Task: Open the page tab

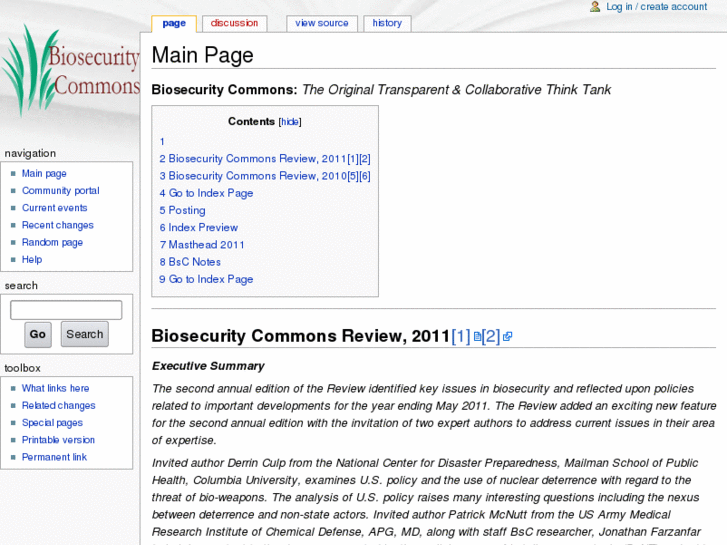Action: point(174,23)
